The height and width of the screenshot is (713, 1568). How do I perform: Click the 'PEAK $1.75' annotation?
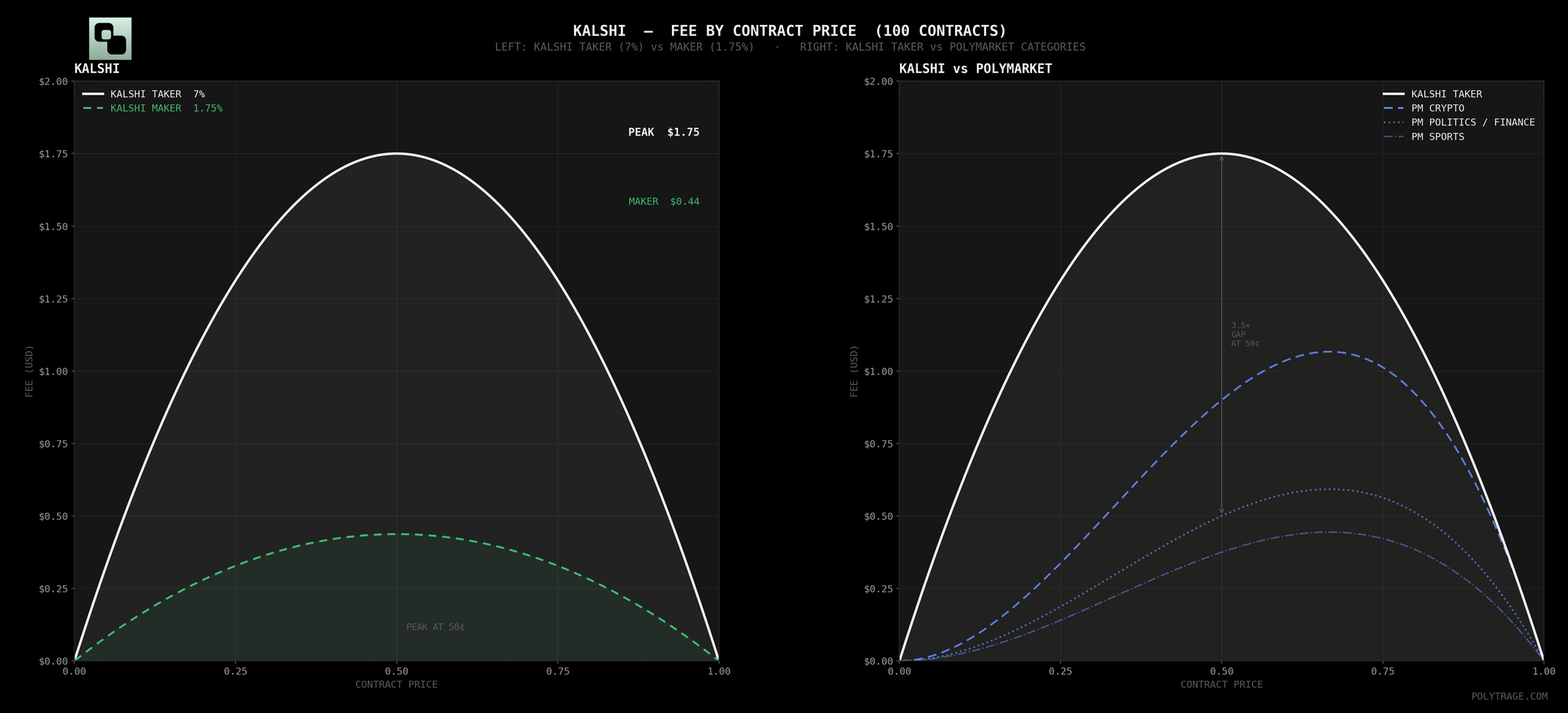(x=664, y=132)
